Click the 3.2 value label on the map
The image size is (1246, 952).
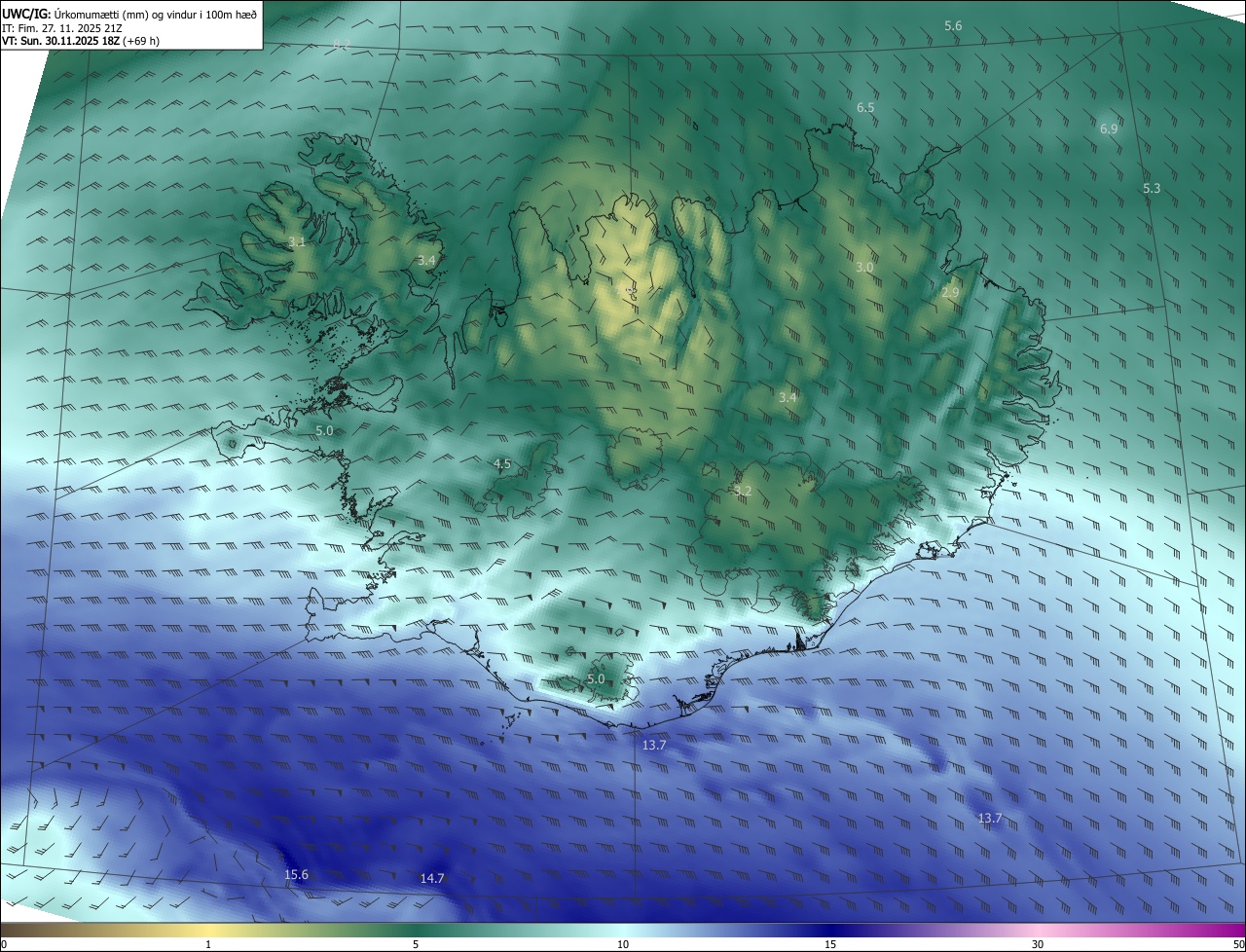tap(743, 491)
